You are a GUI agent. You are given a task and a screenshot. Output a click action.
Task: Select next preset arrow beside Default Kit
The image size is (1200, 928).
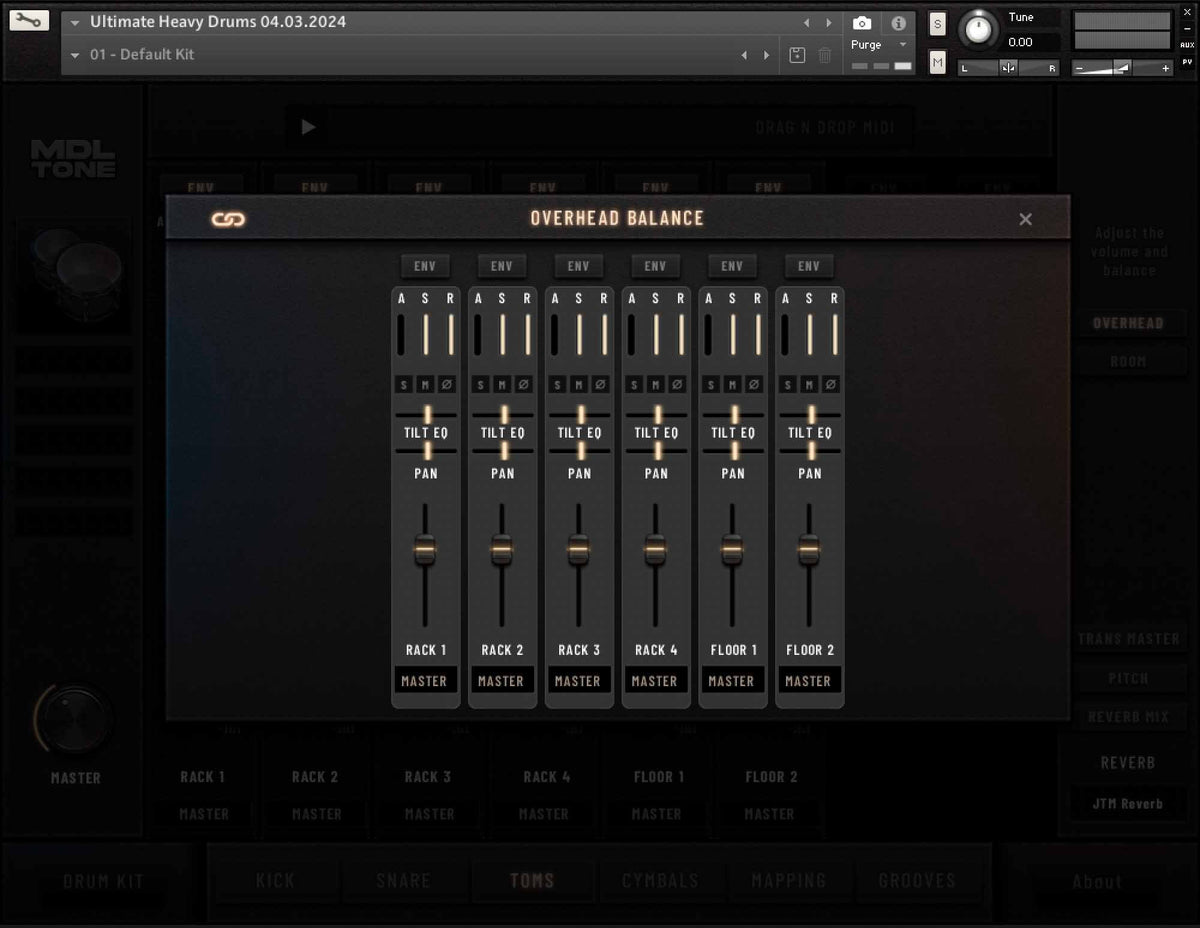pos(767,55)
